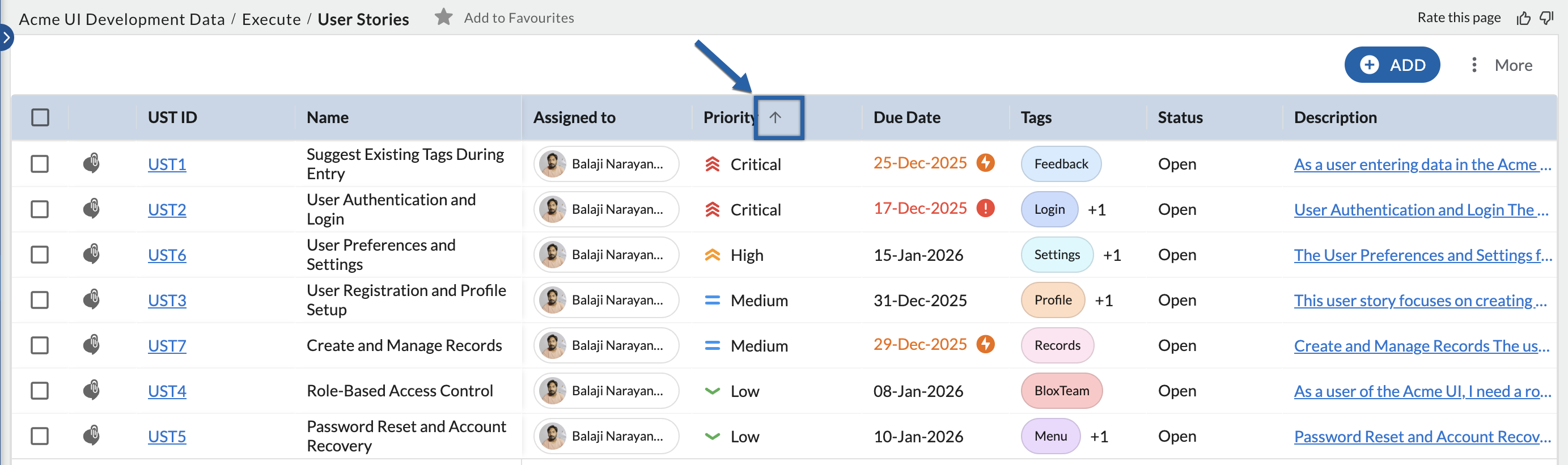The height and width of the screenshot is (465, 1568).
Task: Go to Execute in the breadcrumb
Action: (271, 19)
